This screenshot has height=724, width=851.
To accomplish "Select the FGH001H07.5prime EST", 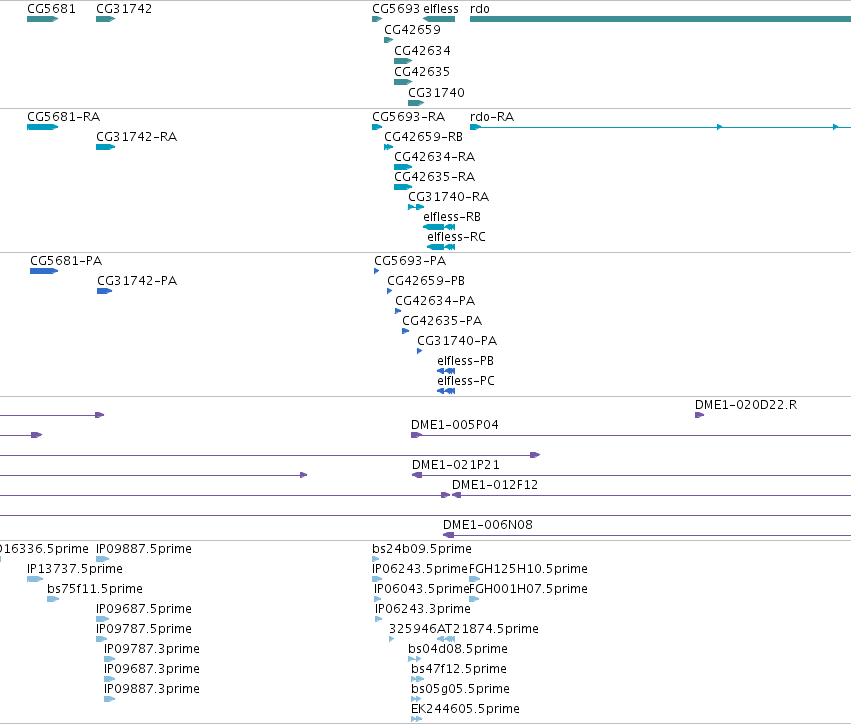I will pyautogui.click(x=474, y=599).
